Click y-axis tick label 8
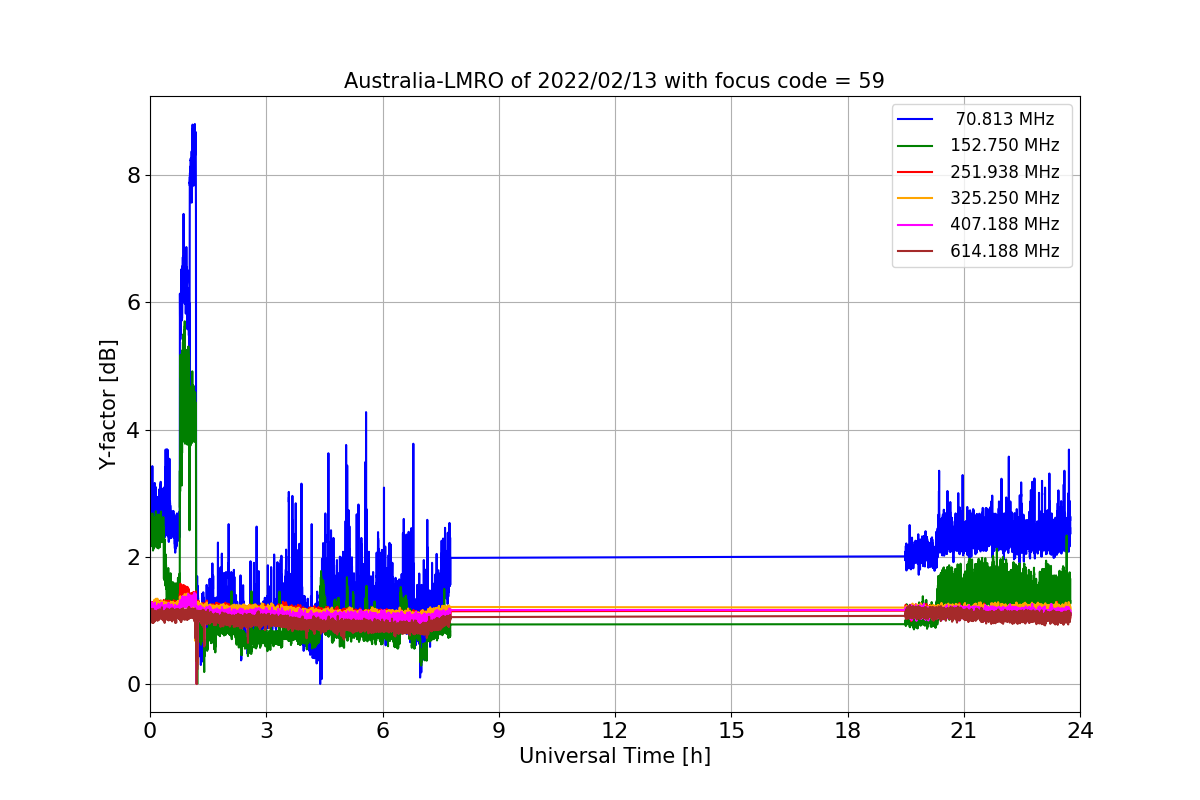This screenshot has height=800, width=1200. pyautogui.click(x=134, y=176)
